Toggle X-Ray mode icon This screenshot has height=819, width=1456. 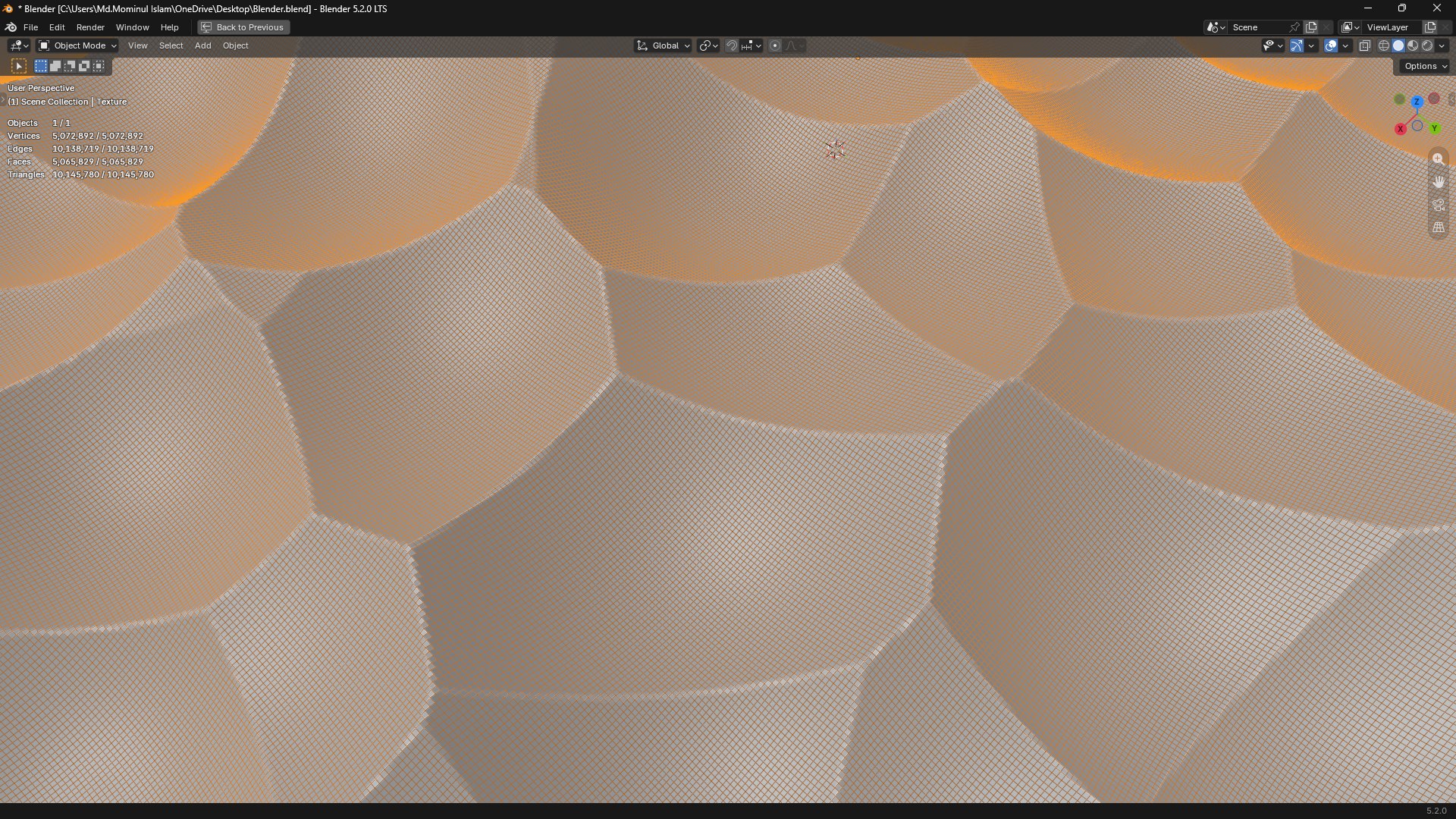tap(1365, 45)
